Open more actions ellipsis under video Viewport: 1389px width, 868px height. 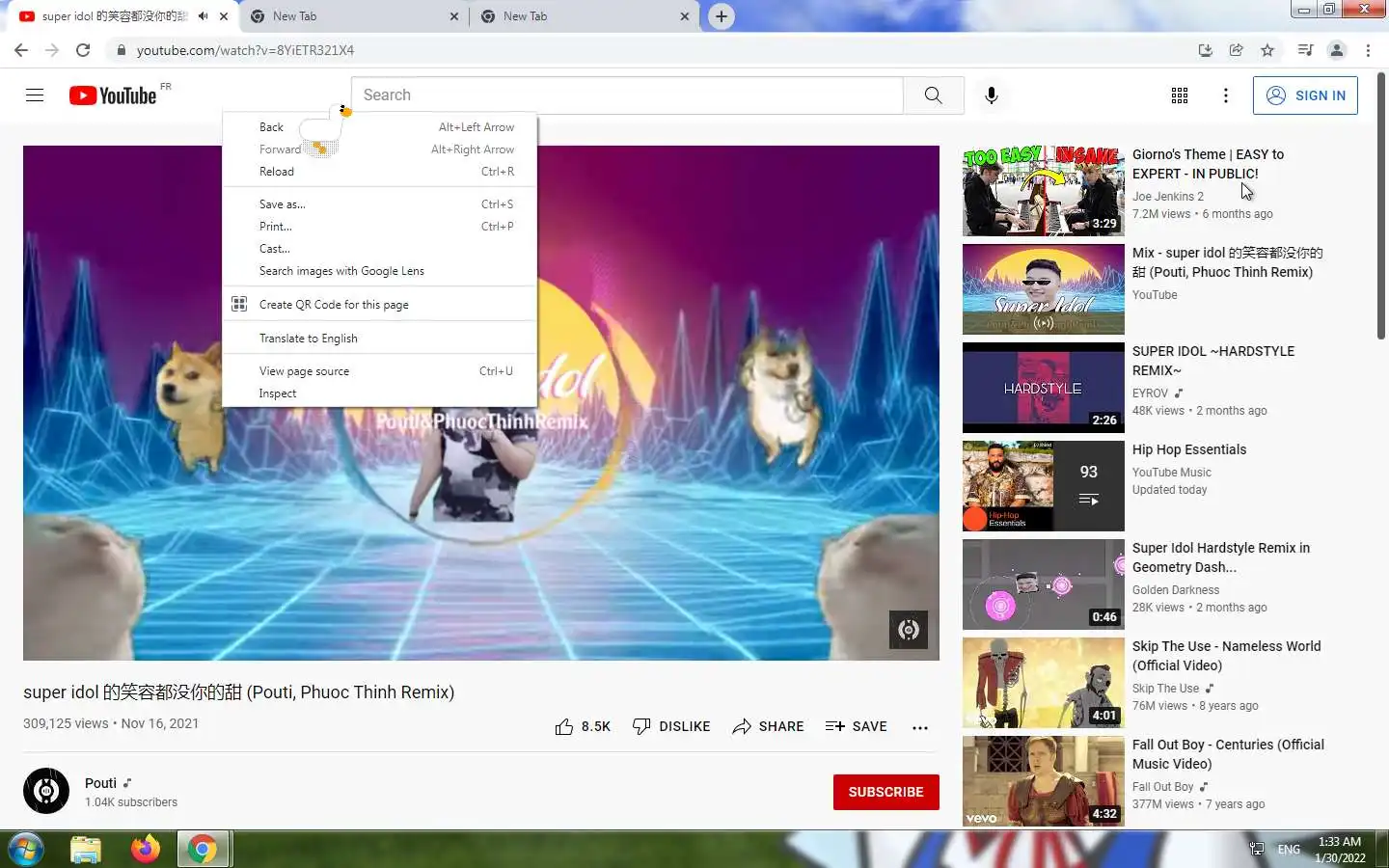tap(920, 727)
